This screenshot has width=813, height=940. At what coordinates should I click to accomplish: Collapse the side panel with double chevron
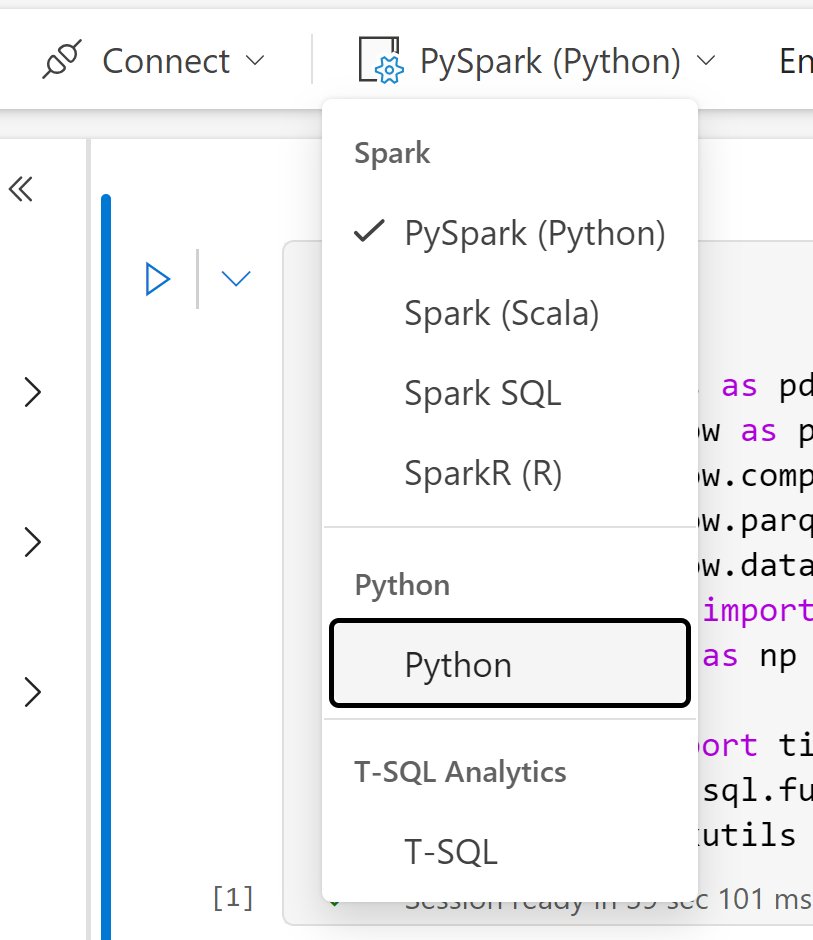(21, 189)
